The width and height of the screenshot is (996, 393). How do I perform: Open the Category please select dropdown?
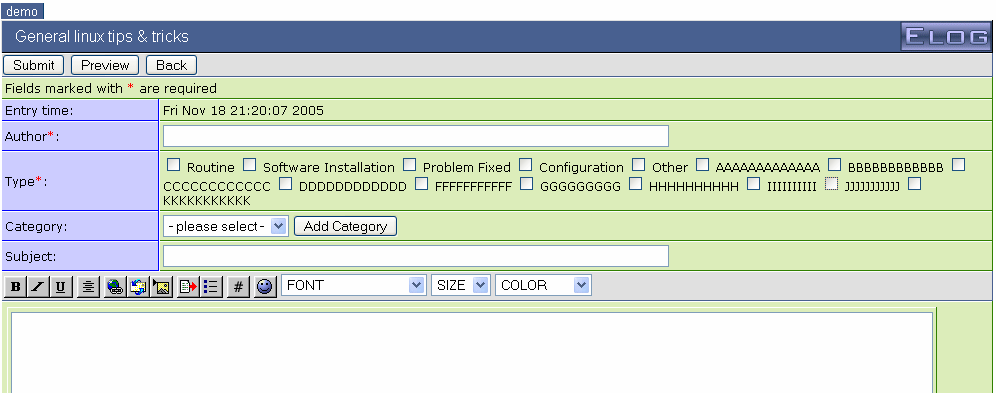point(225,226)
